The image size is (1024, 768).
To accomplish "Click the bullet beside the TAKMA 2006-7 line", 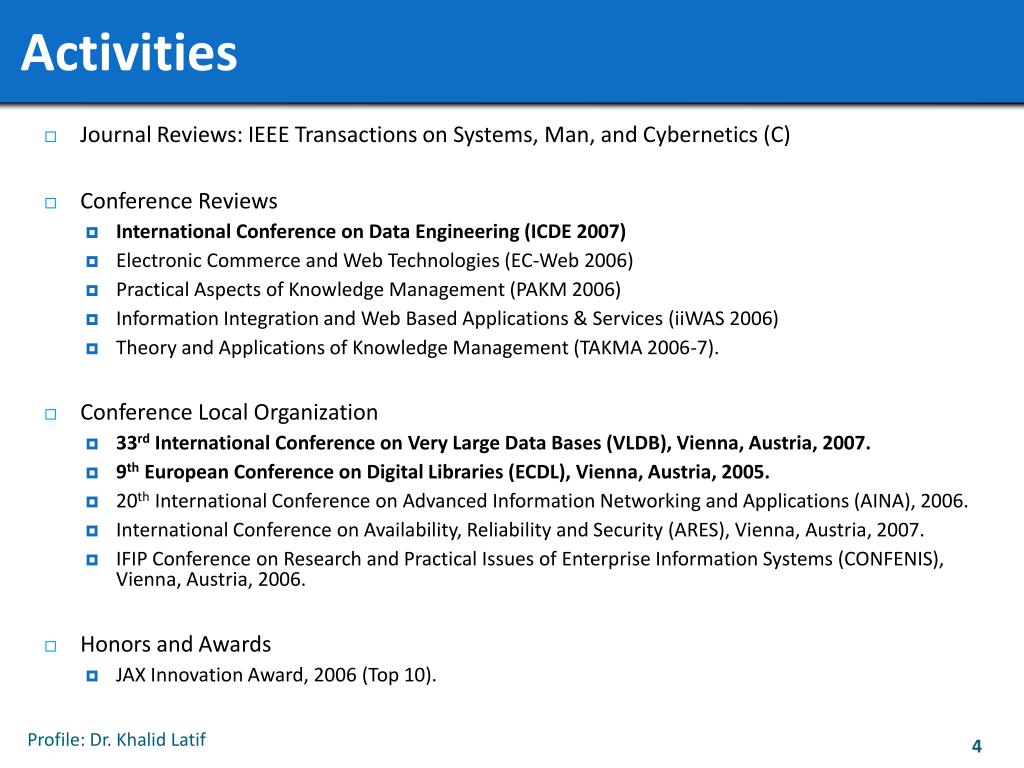I will [x=92, y=348].
